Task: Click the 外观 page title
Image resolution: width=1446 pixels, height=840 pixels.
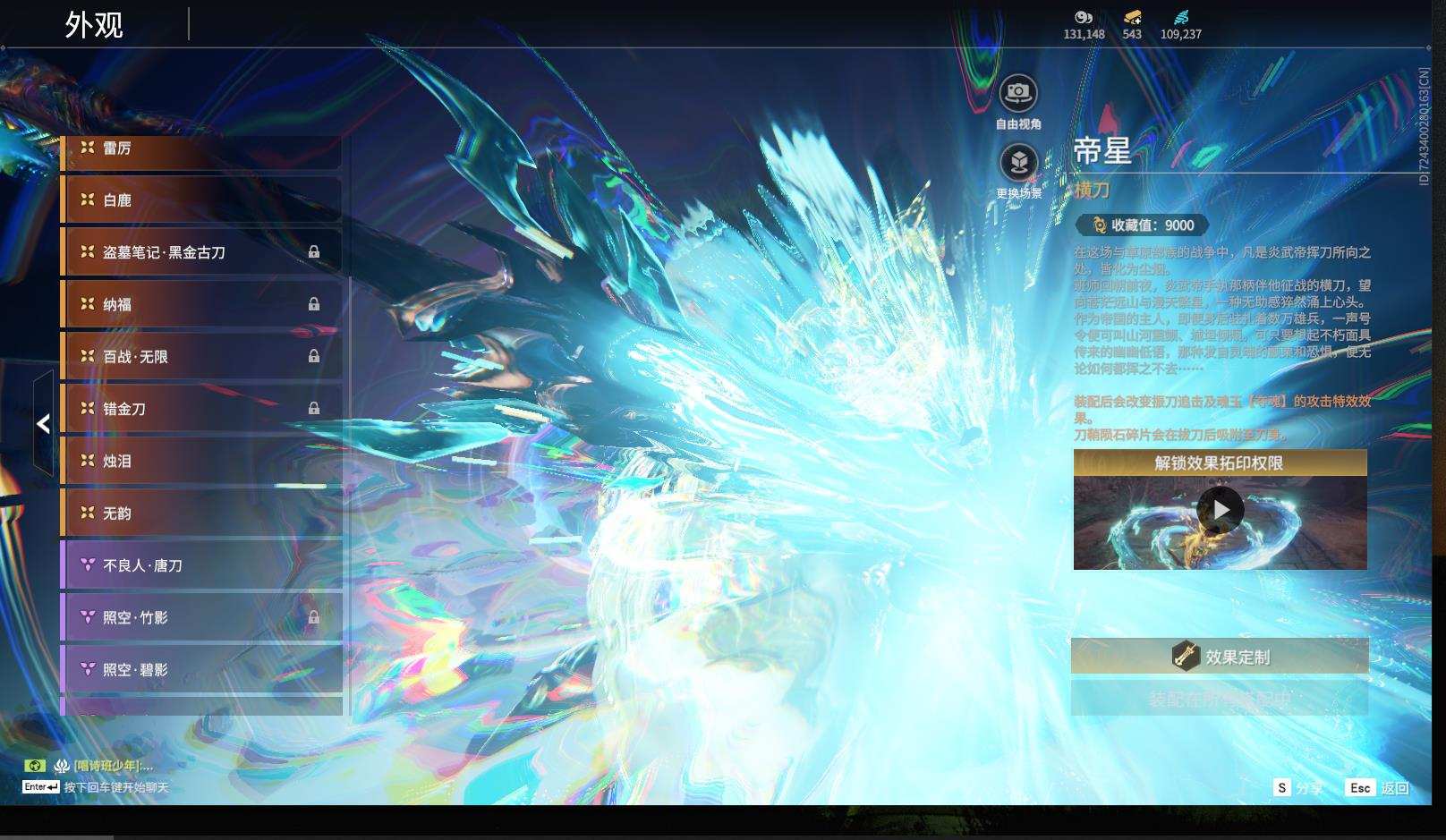Action: pyautogui.click(x=94, y=25)
